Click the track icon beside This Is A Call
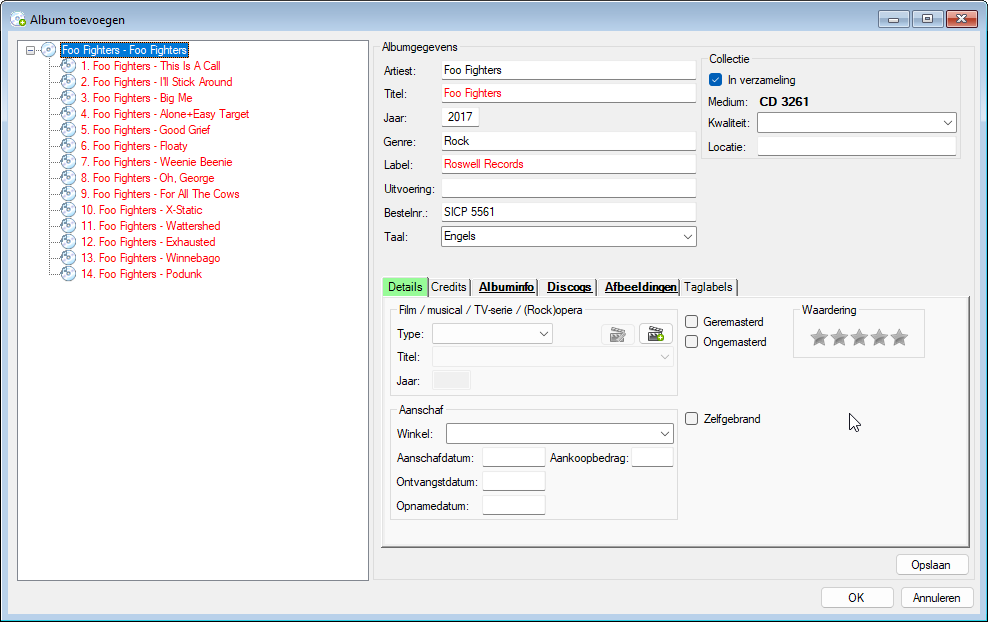Image resolution: width=988 pixels, height=622 pixels. (x=68, y=66)
